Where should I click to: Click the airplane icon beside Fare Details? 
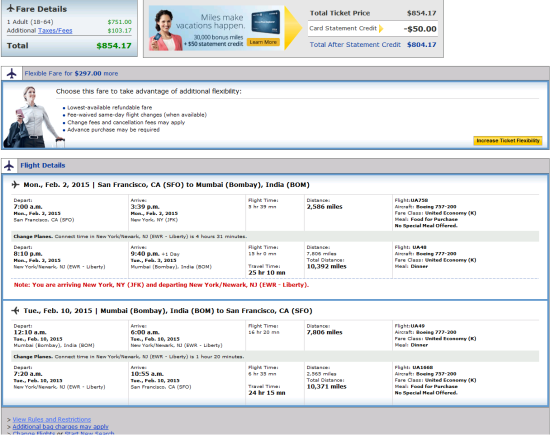(x=11, y=8)
